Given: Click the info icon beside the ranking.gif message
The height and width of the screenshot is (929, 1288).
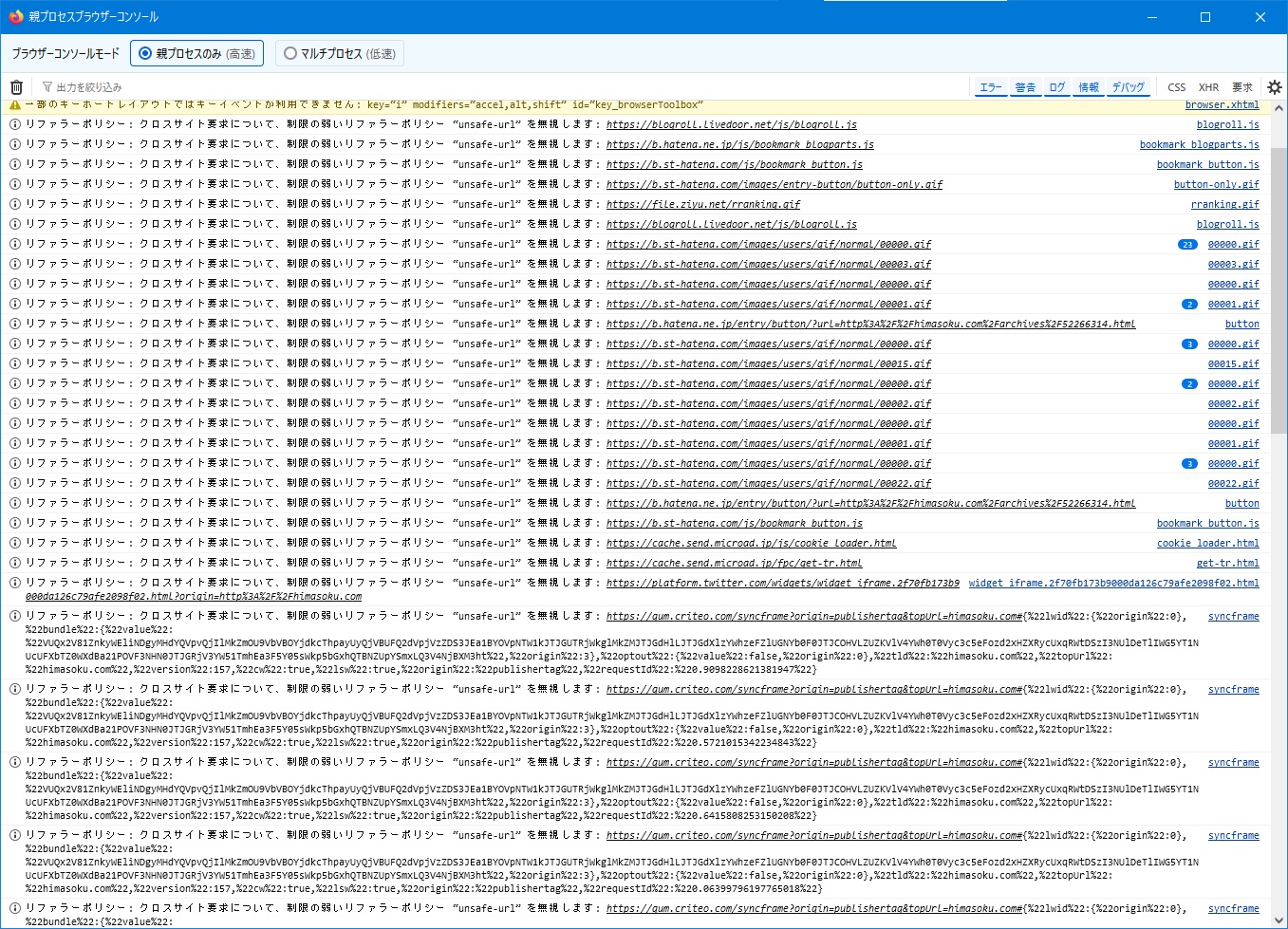Looking at the screenshot, I should pos(15,205).
